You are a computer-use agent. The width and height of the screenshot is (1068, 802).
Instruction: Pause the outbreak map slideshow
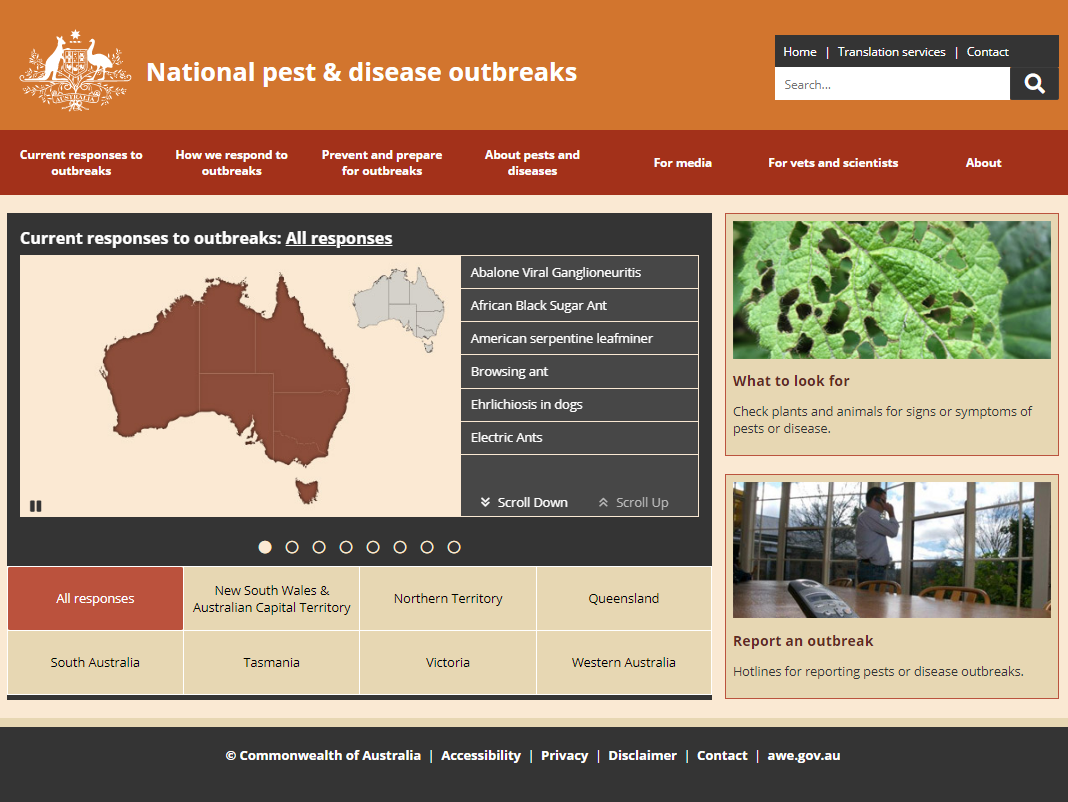tap(36, 506)
